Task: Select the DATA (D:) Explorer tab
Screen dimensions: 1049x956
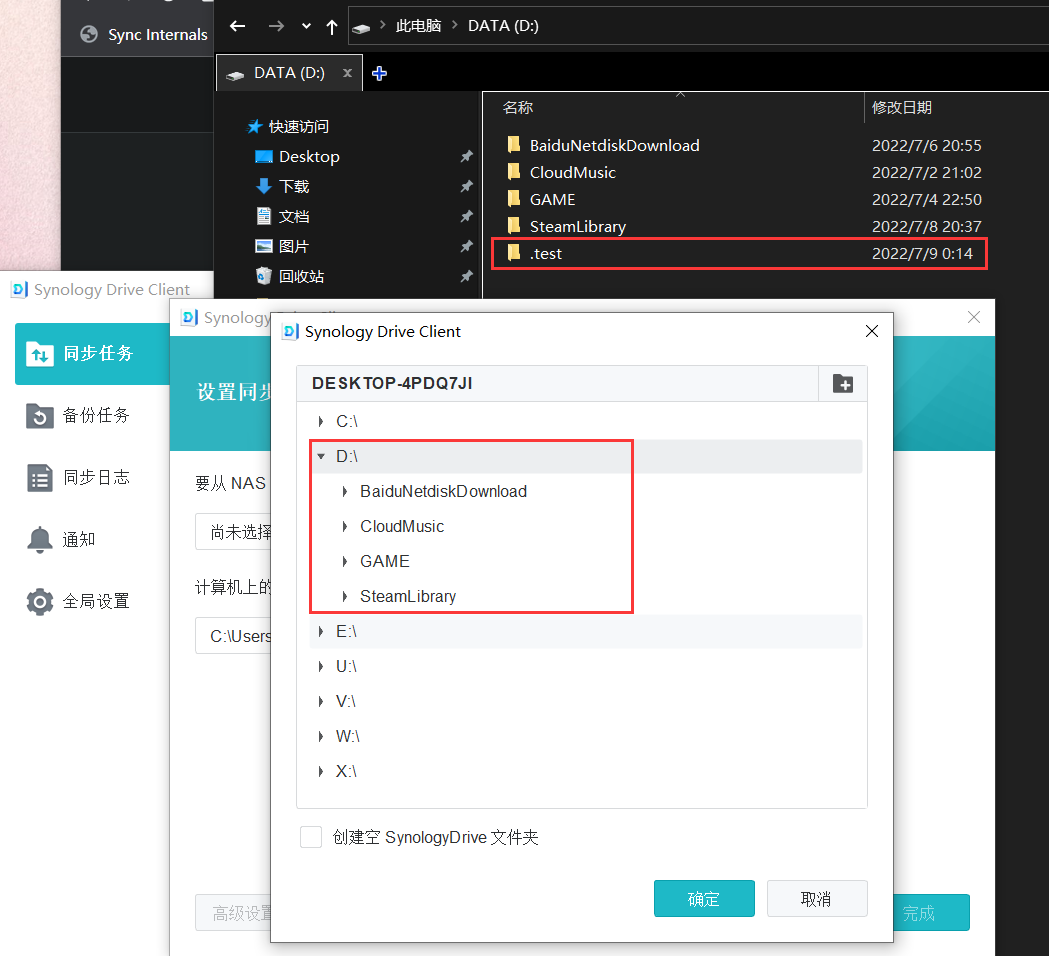Action: click(x=289, y=73)
